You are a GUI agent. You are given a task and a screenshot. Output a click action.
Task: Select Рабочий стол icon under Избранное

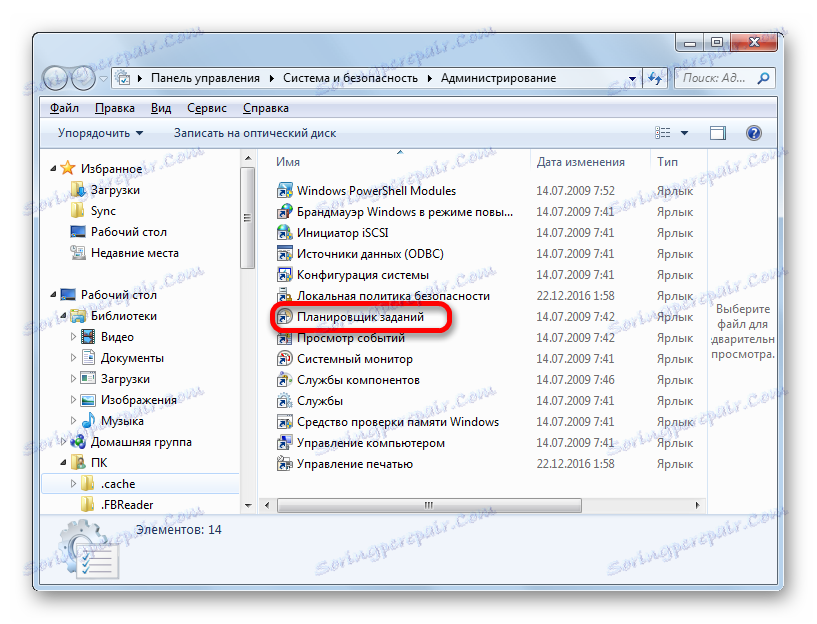[78, 232]
